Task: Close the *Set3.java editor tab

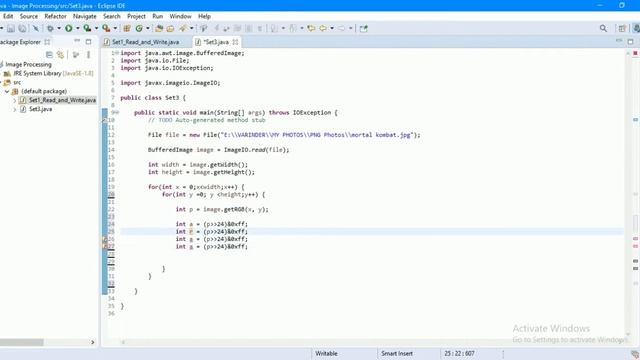Action: tap(235, 42)
